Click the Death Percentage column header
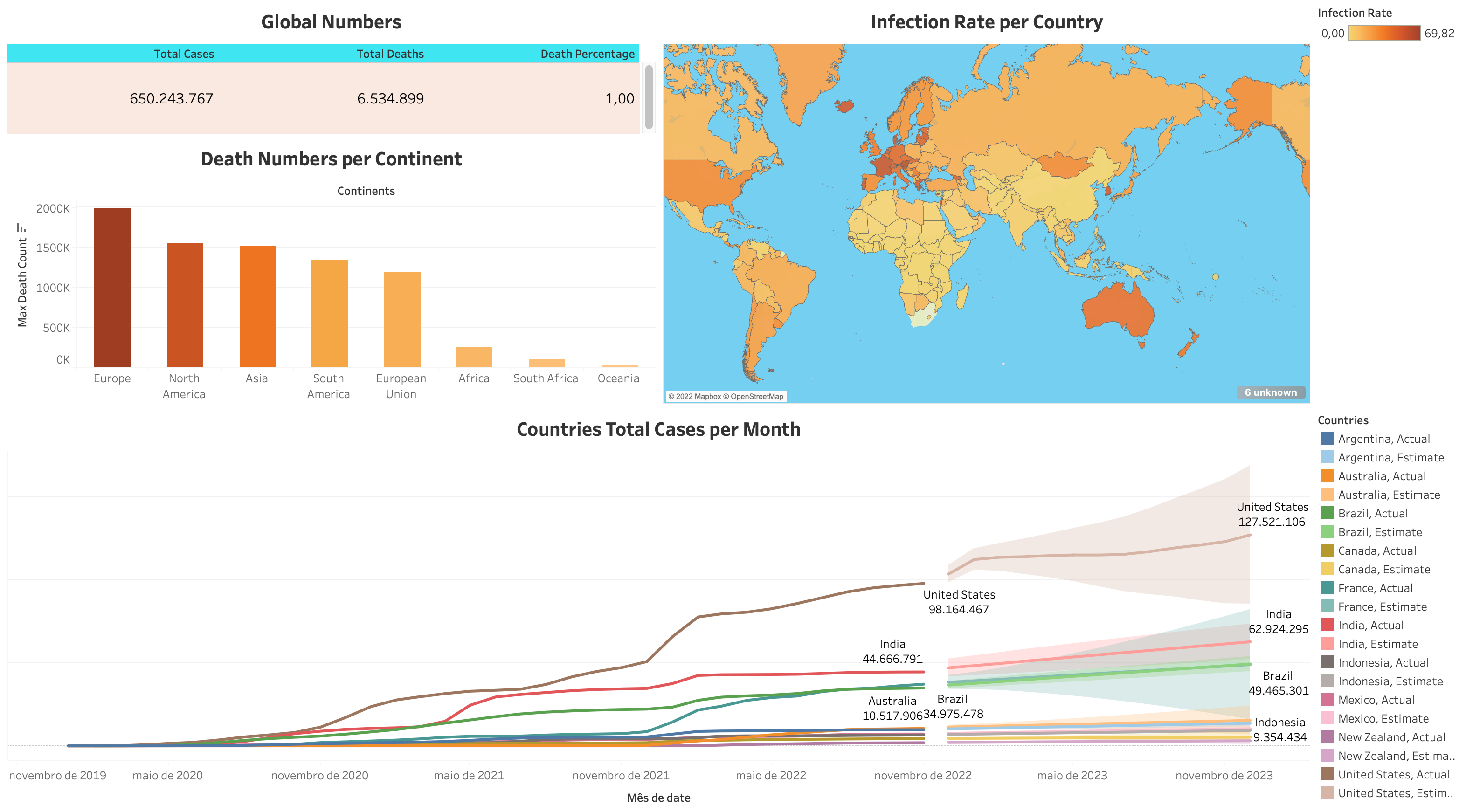 pyautogui.click(x=587, y=54)
